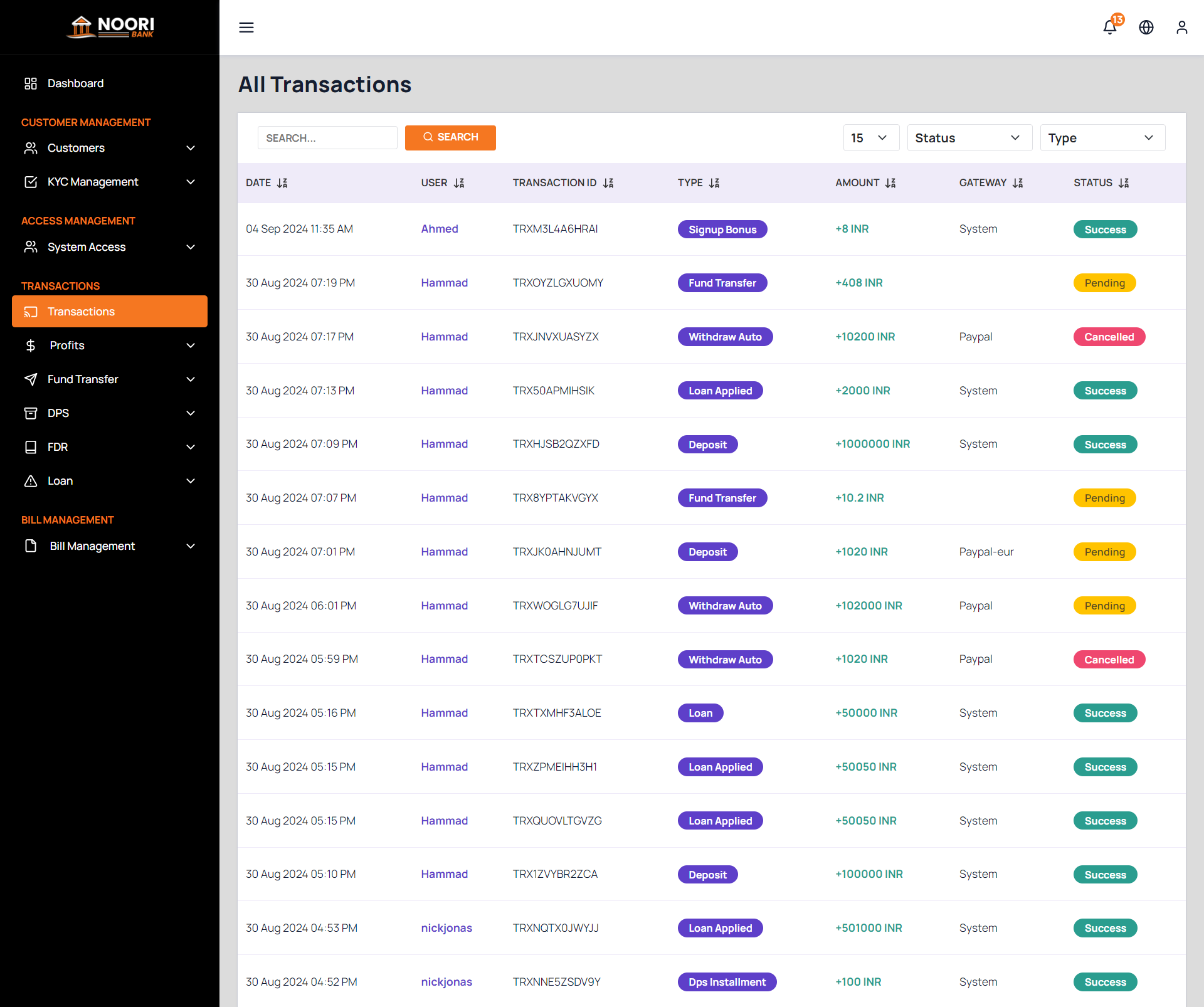
Task: Open Bill Management menu item
Action: pos(110,546)
